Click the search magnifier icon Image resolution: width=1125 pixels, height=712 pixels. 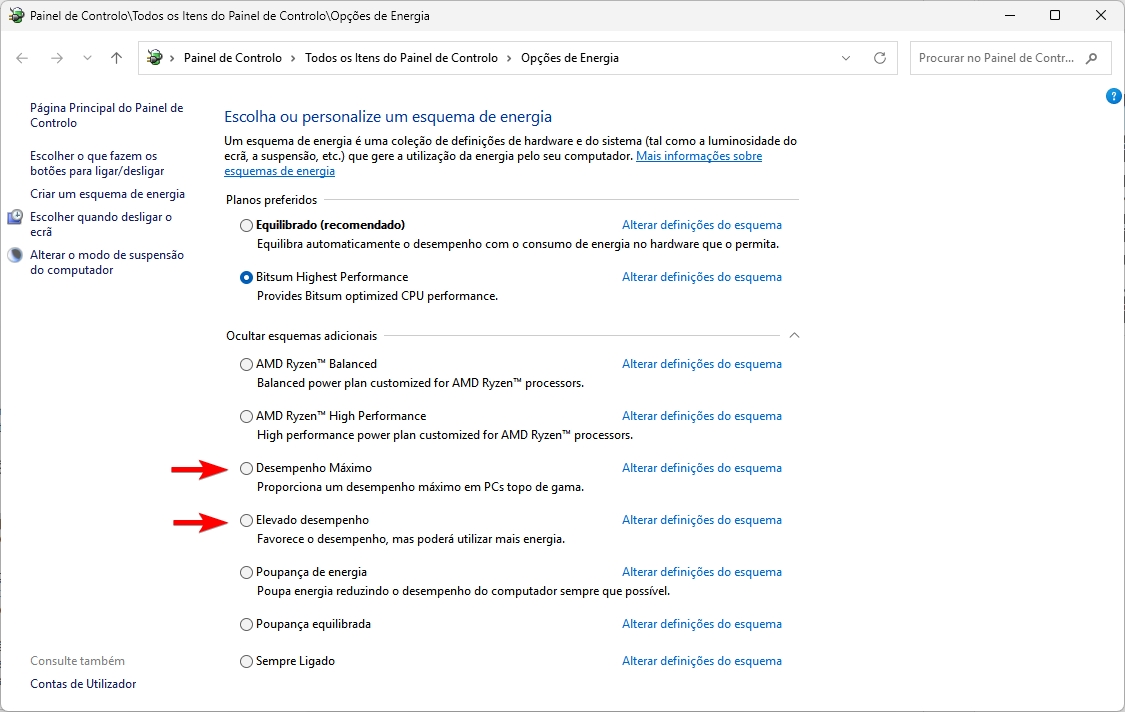click(x=1091, y=58)
